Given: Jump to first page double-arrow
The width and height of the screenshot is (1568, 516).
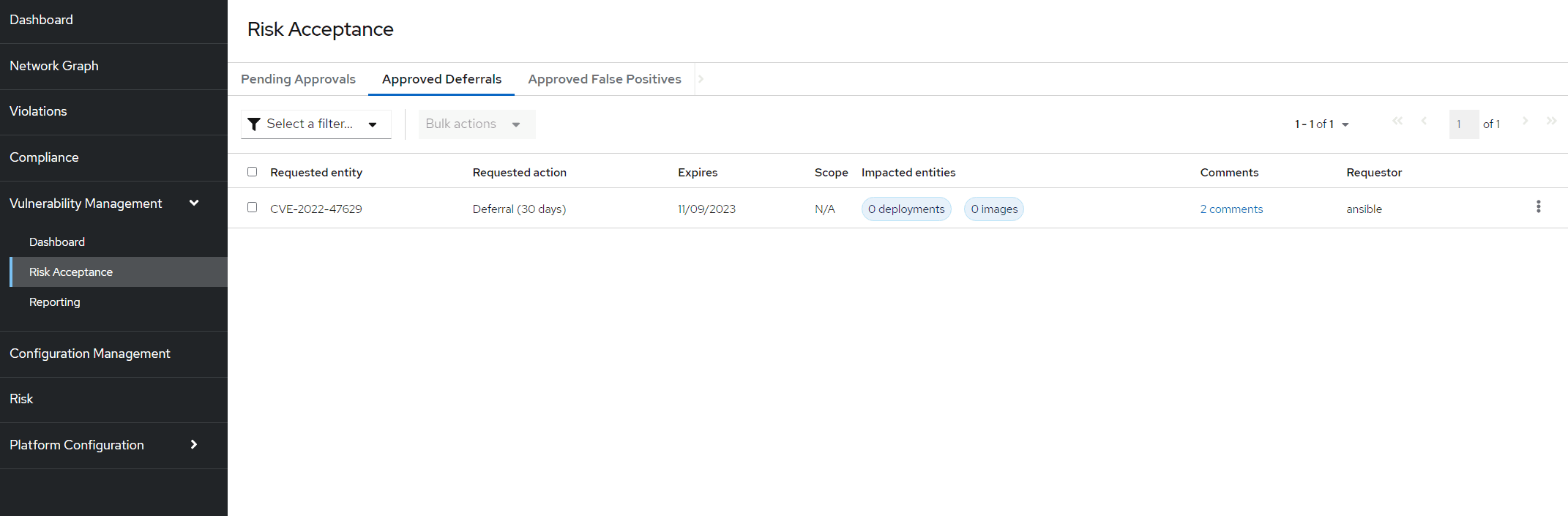Looking at the screenshot, I should [1397, 121].
